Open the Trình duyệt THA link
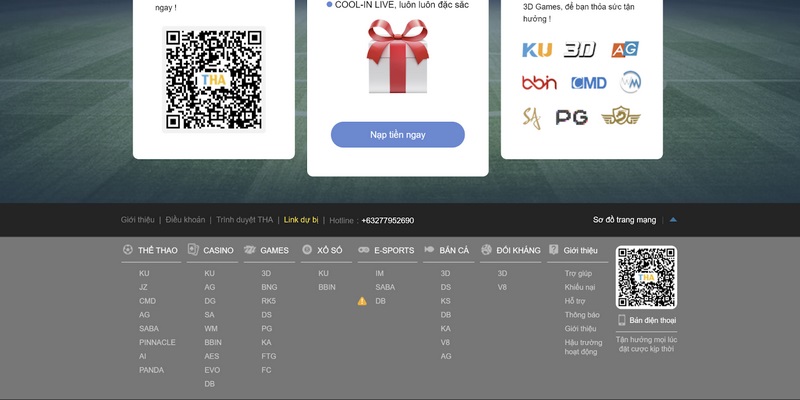The height and width of the screenshot is (400, 800). coord(244,220)
